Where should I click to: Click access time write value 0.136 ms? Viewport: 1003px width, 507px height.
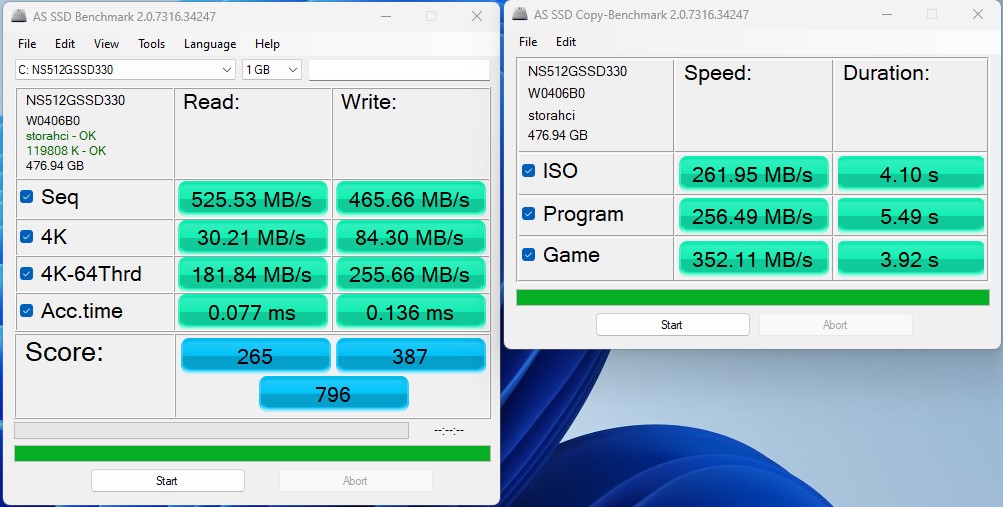click(x=410, y=312)
